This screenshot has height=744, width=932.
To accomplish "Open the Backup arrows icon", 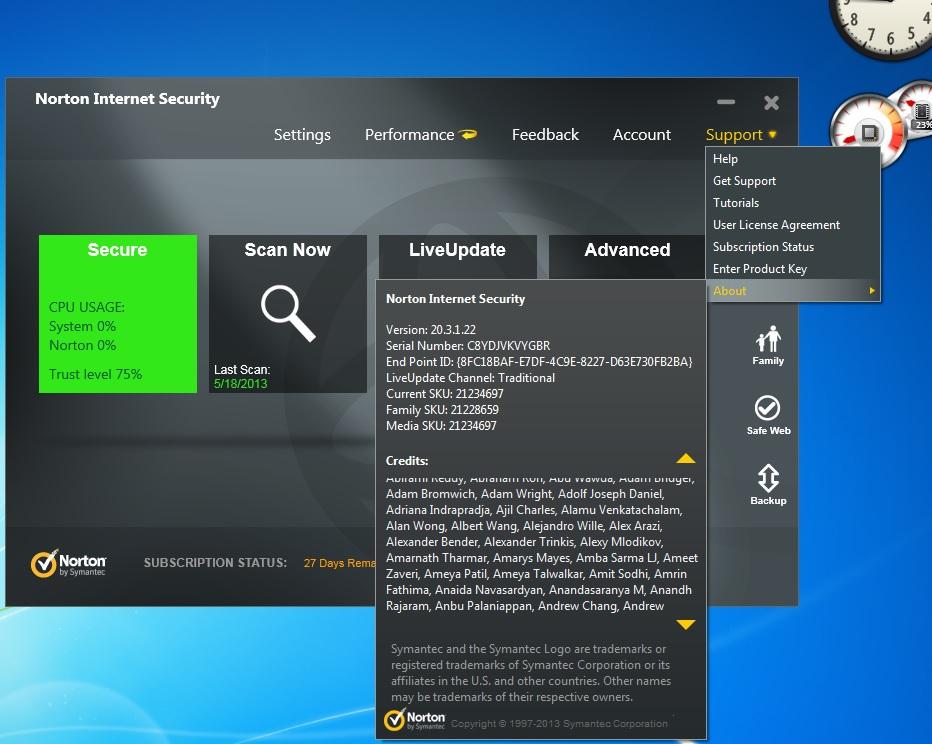I will point(768,478).
